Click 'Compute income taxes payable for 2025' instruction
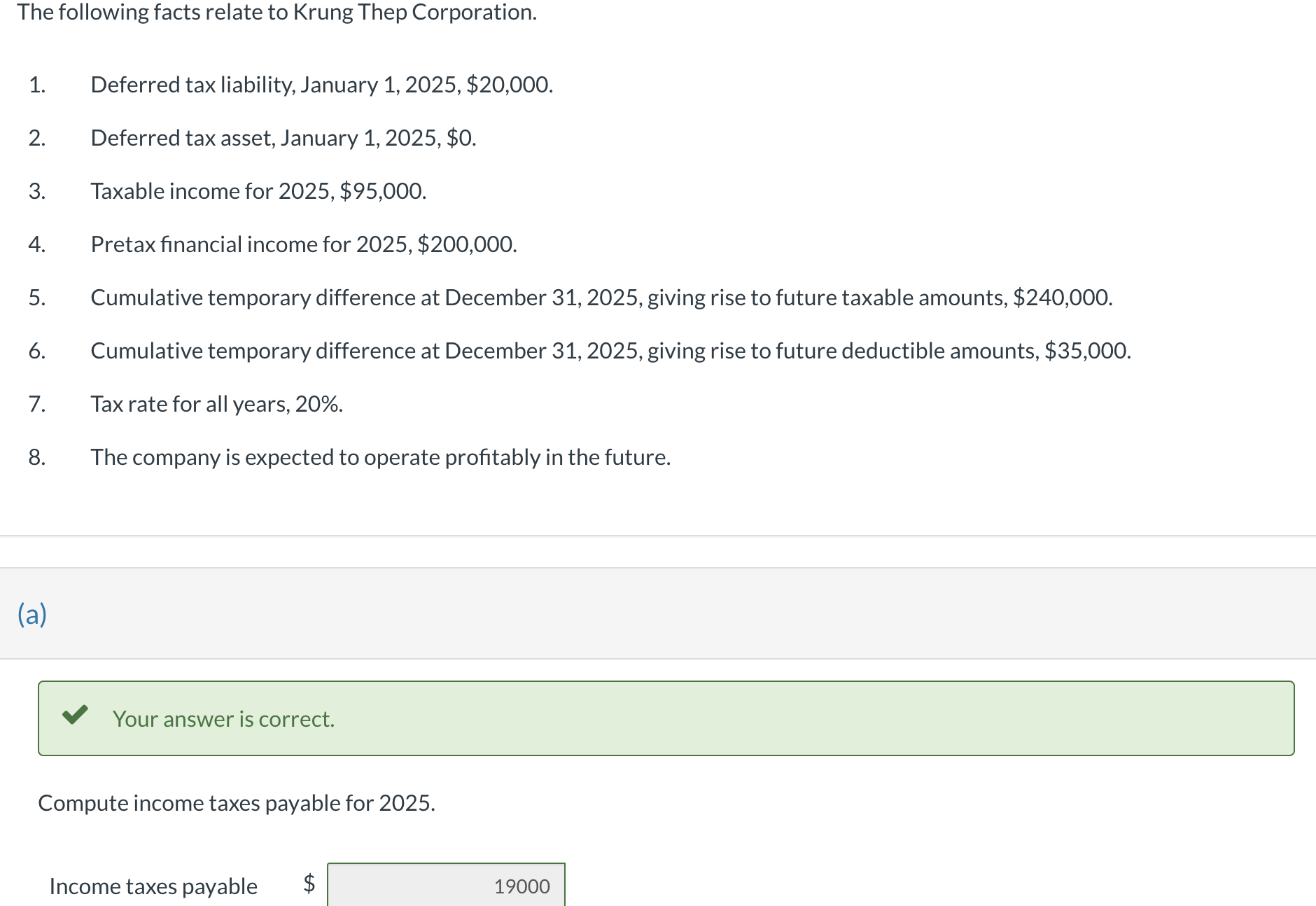This screenshot has width=1316, height=906. [x=237, y=803]
